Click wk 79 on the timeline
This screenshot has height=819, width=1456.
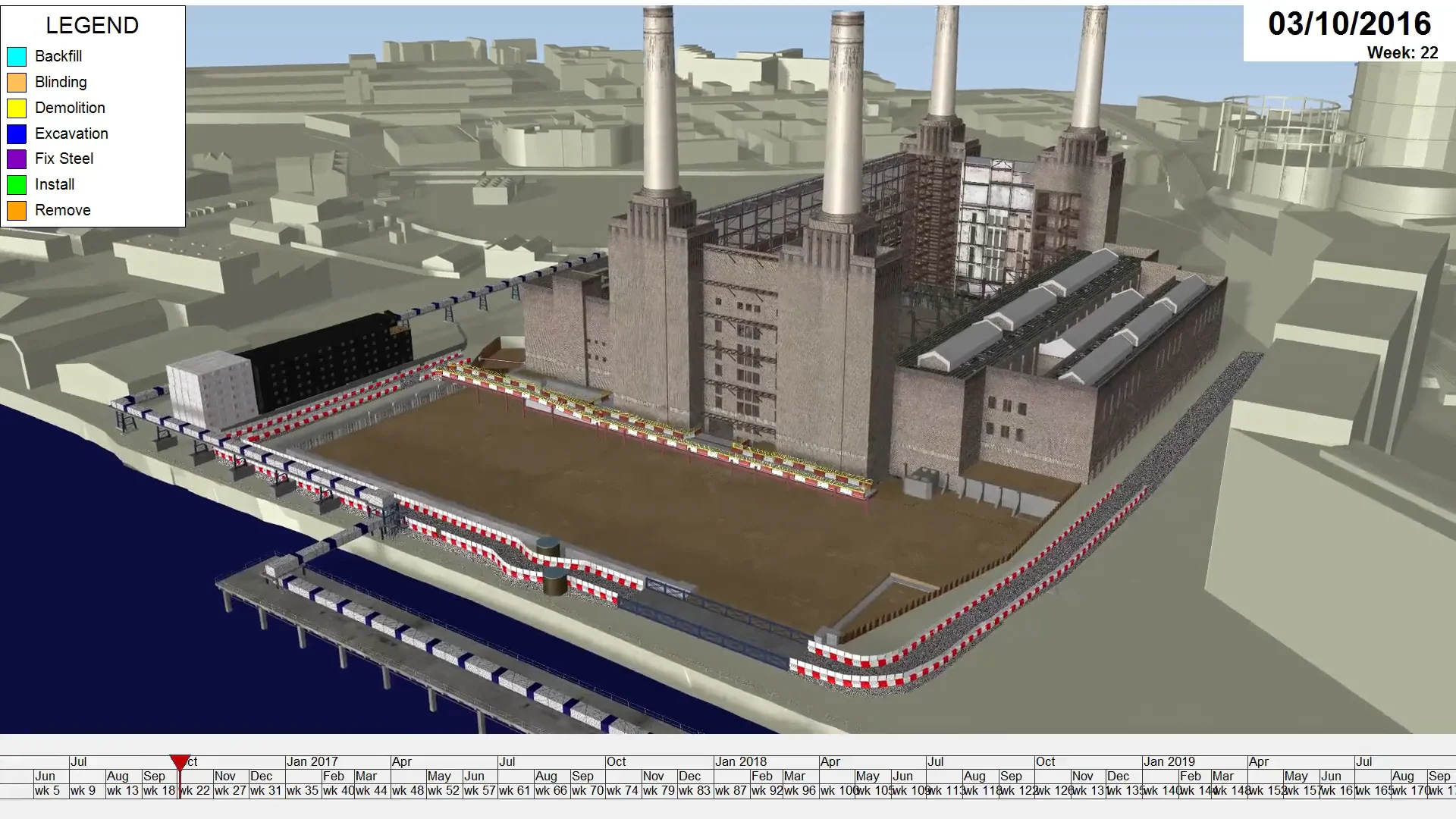pos(659,790)
